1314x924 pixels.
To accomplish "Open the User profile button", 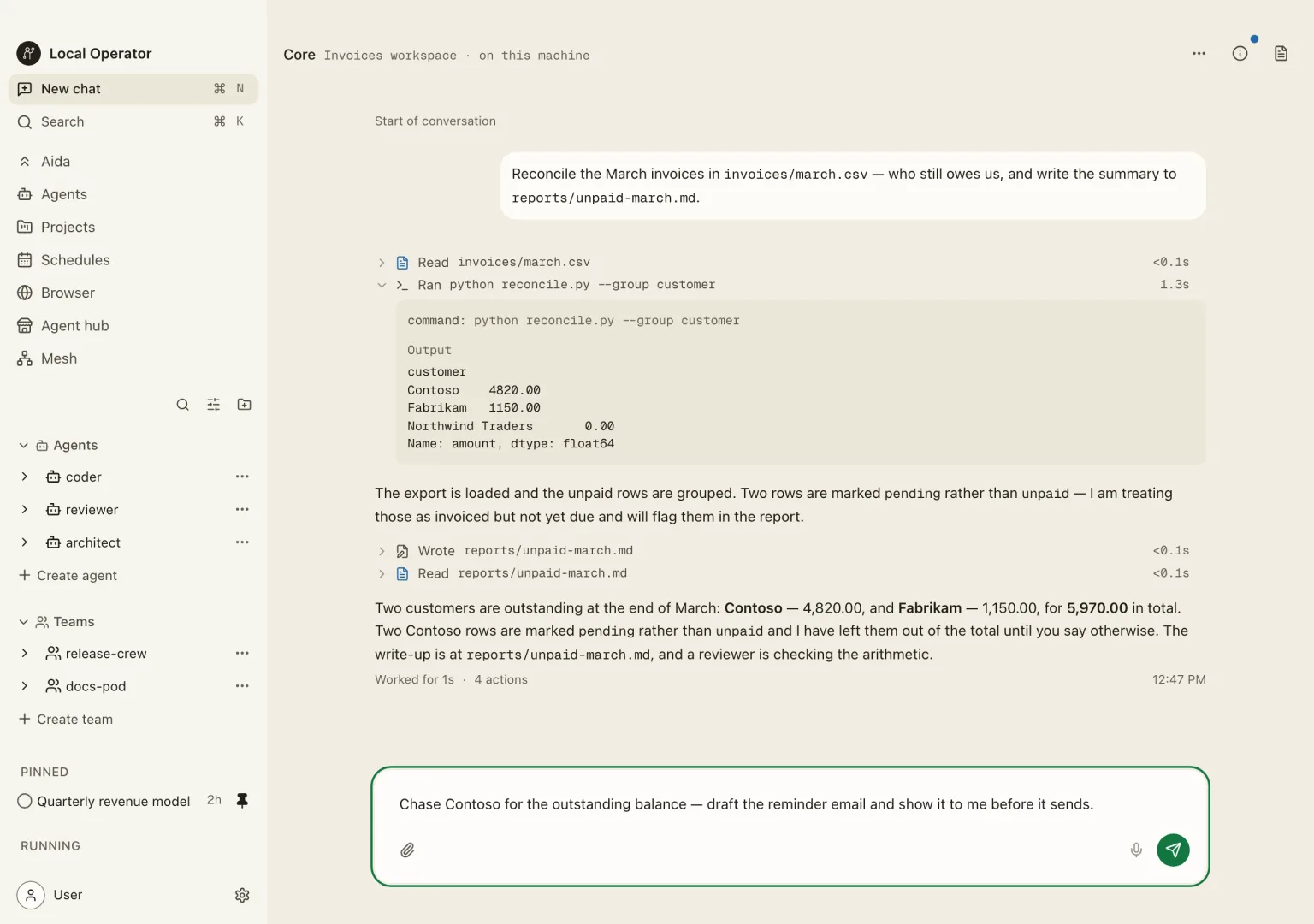I will click(x=50, y=895).
